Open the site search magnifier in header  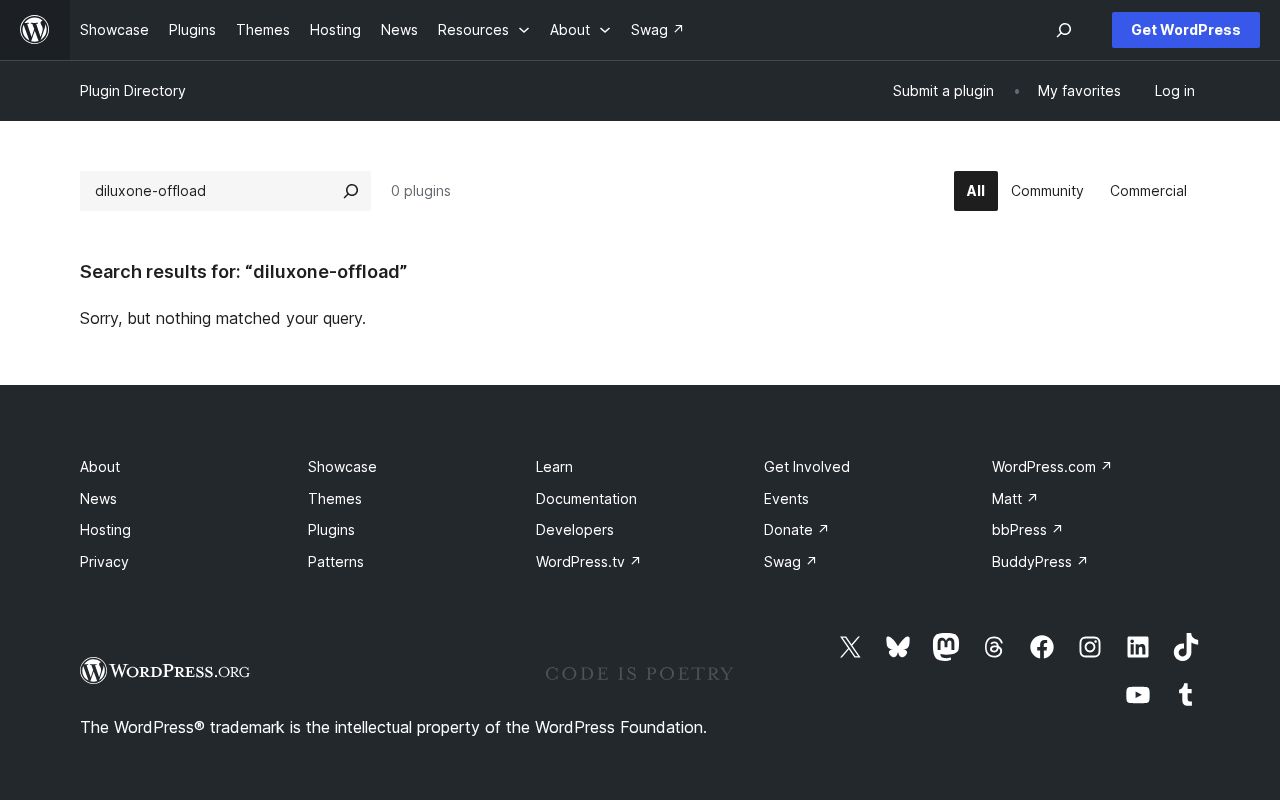(1064, 30)
